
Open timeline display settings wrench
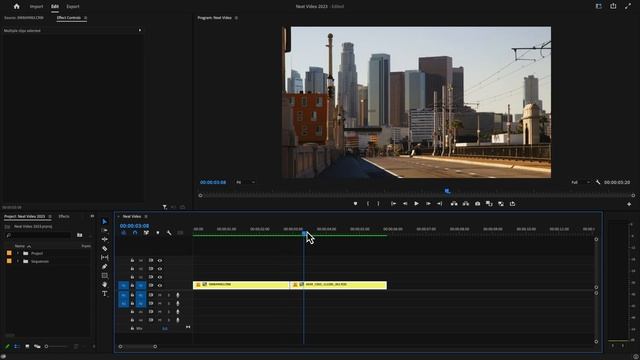click(169, 233)
